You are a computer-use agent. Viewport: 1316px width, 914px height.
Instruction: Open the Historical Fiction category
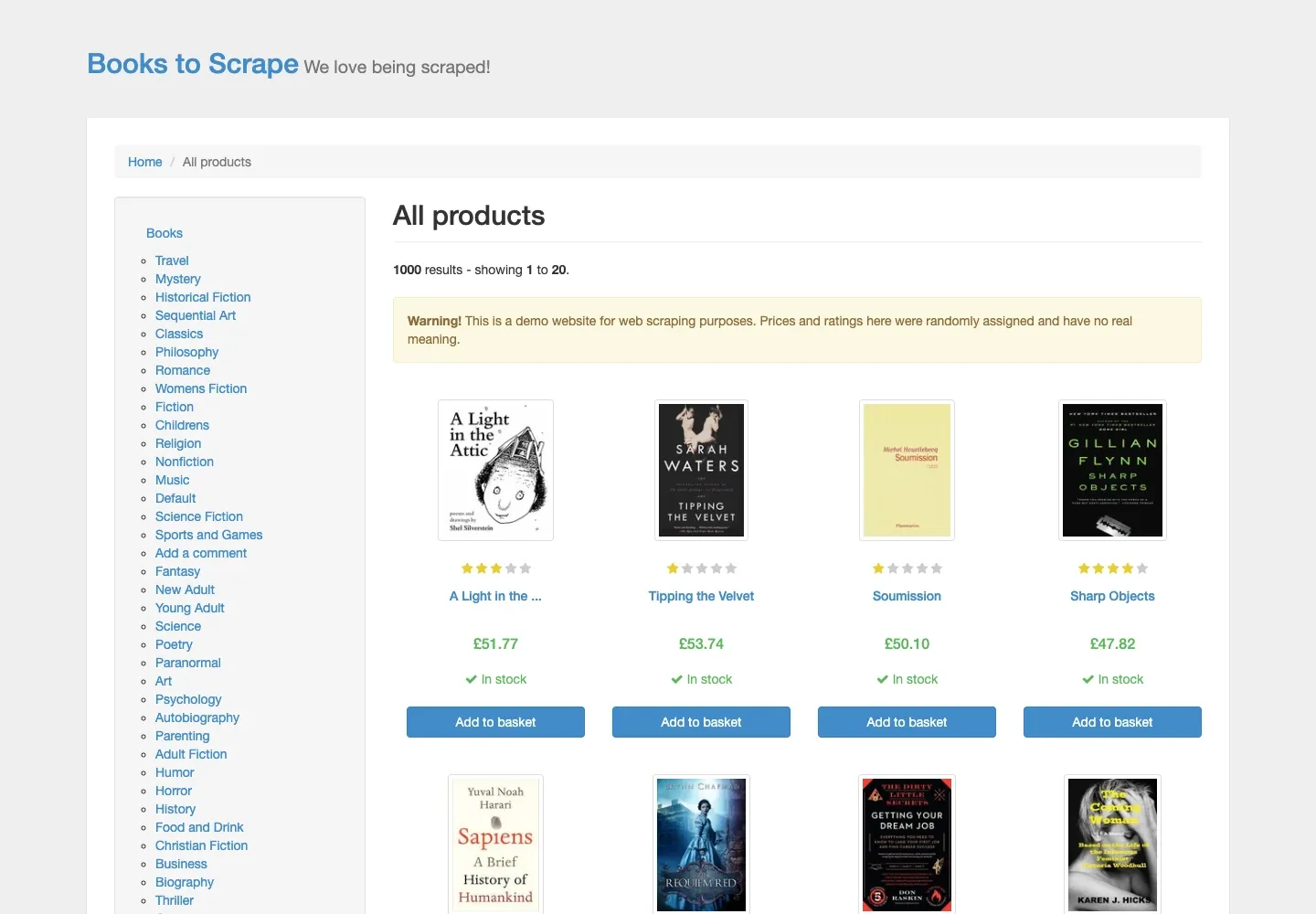click(x=203, y=297)
